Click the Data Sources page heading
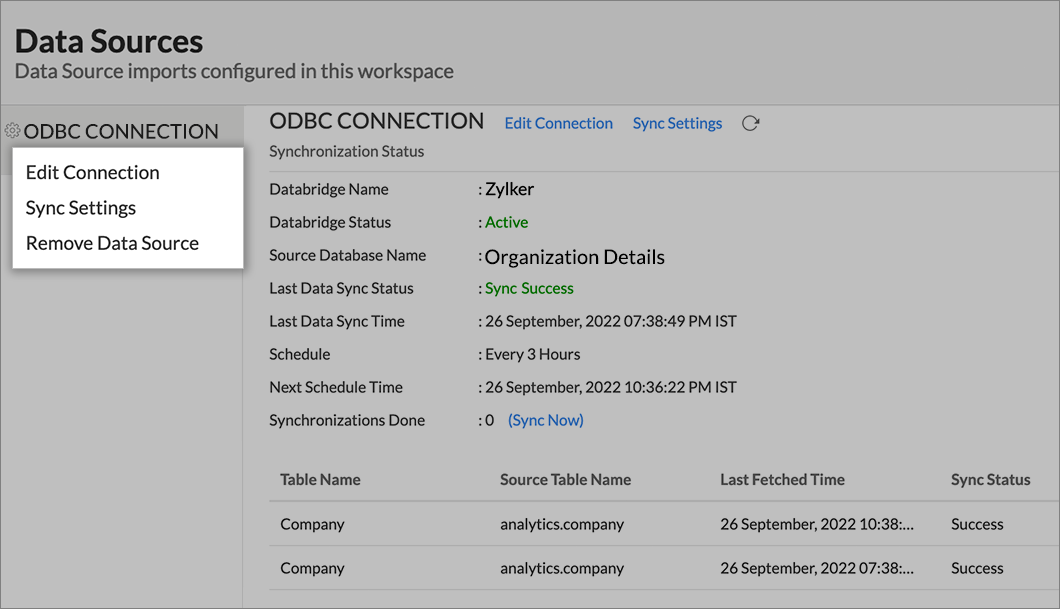Image resolution: width=1060 pixels, height=609 pixels. pyautogui.click(x=108, y=40)
